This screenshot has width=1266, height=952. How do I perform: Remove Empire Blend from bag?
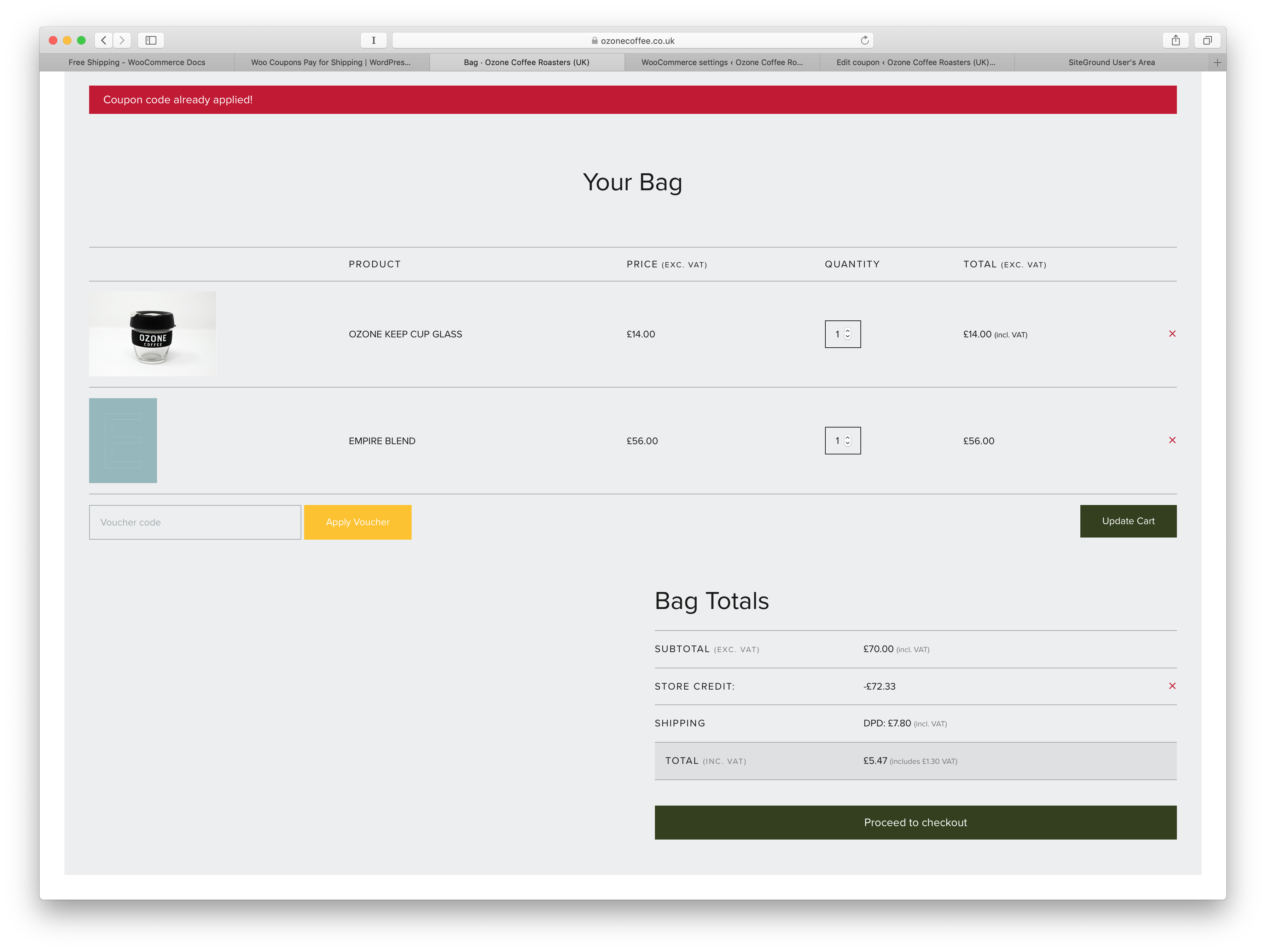(1172, 440)
